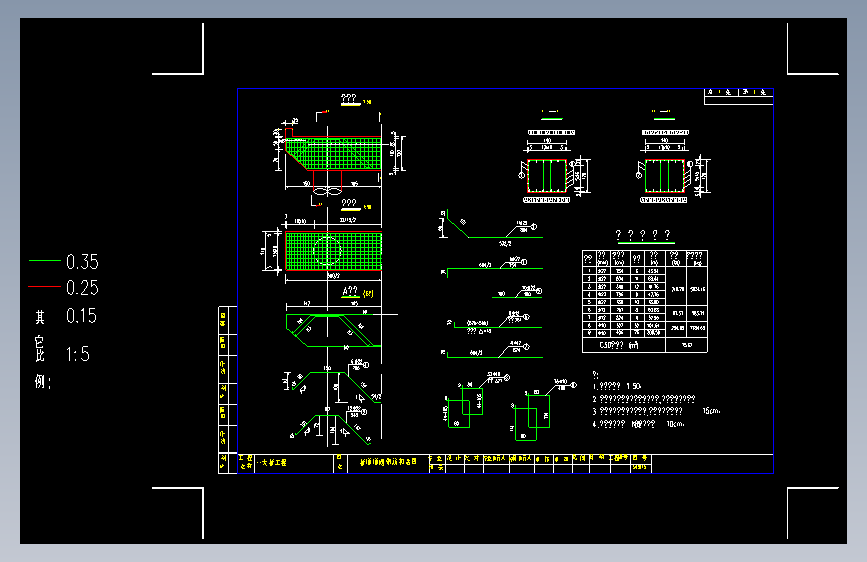The width and height of the screenshot is (867, 562).
Task: Click note line 1 with "1:50"
Action: (617, 386)
